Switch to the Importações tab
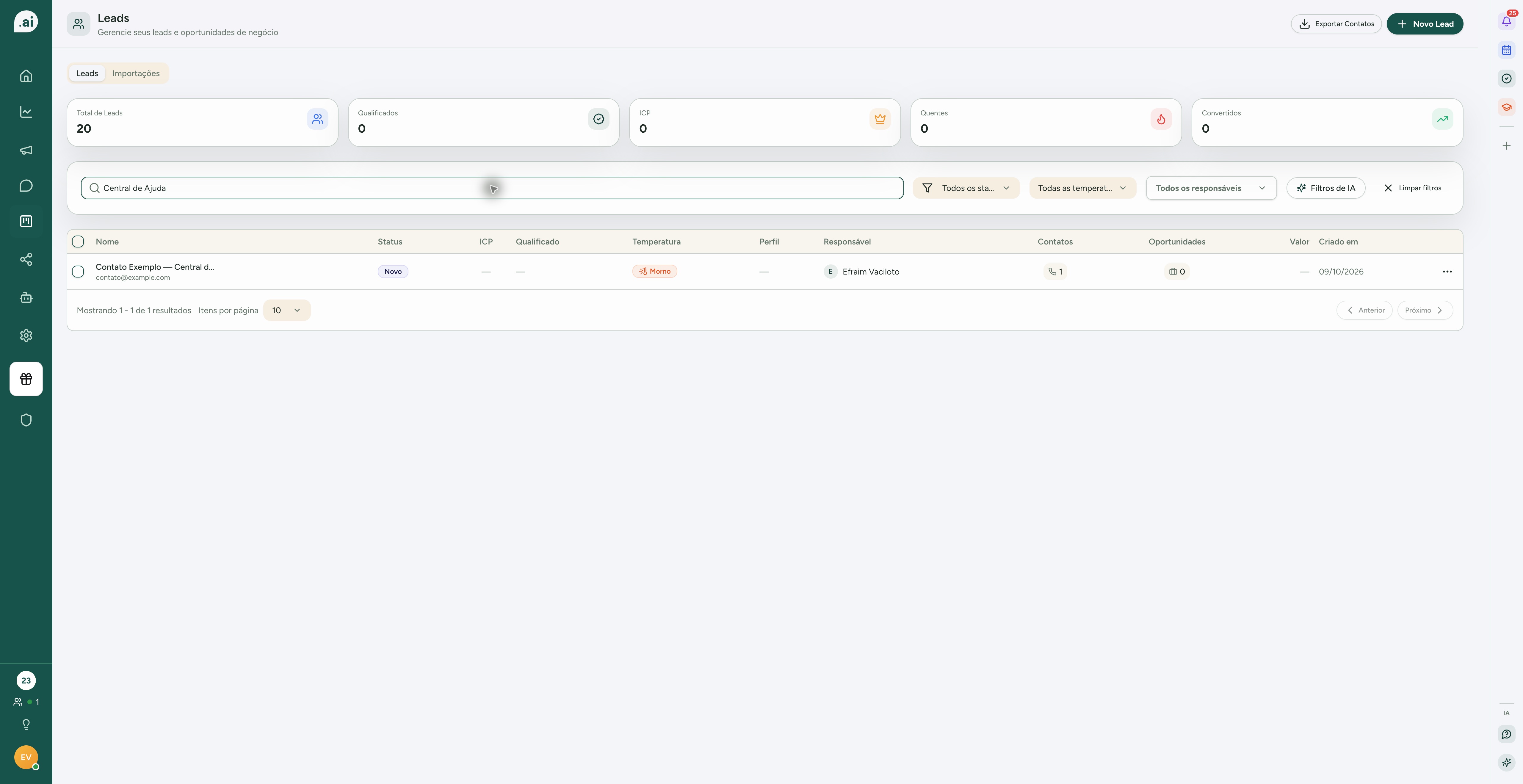1523x784 pixels. [x=136, y=73]
